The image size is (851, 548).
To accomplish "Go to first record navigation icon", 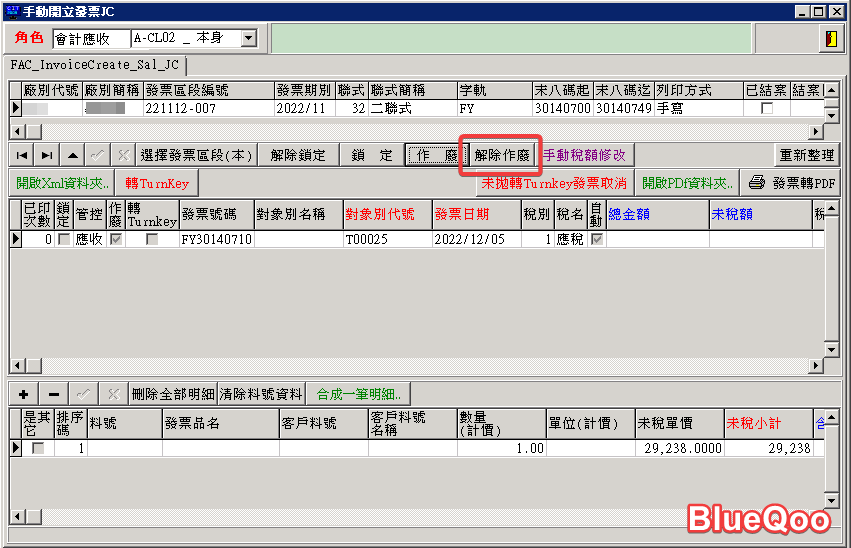I will [21, 155].
